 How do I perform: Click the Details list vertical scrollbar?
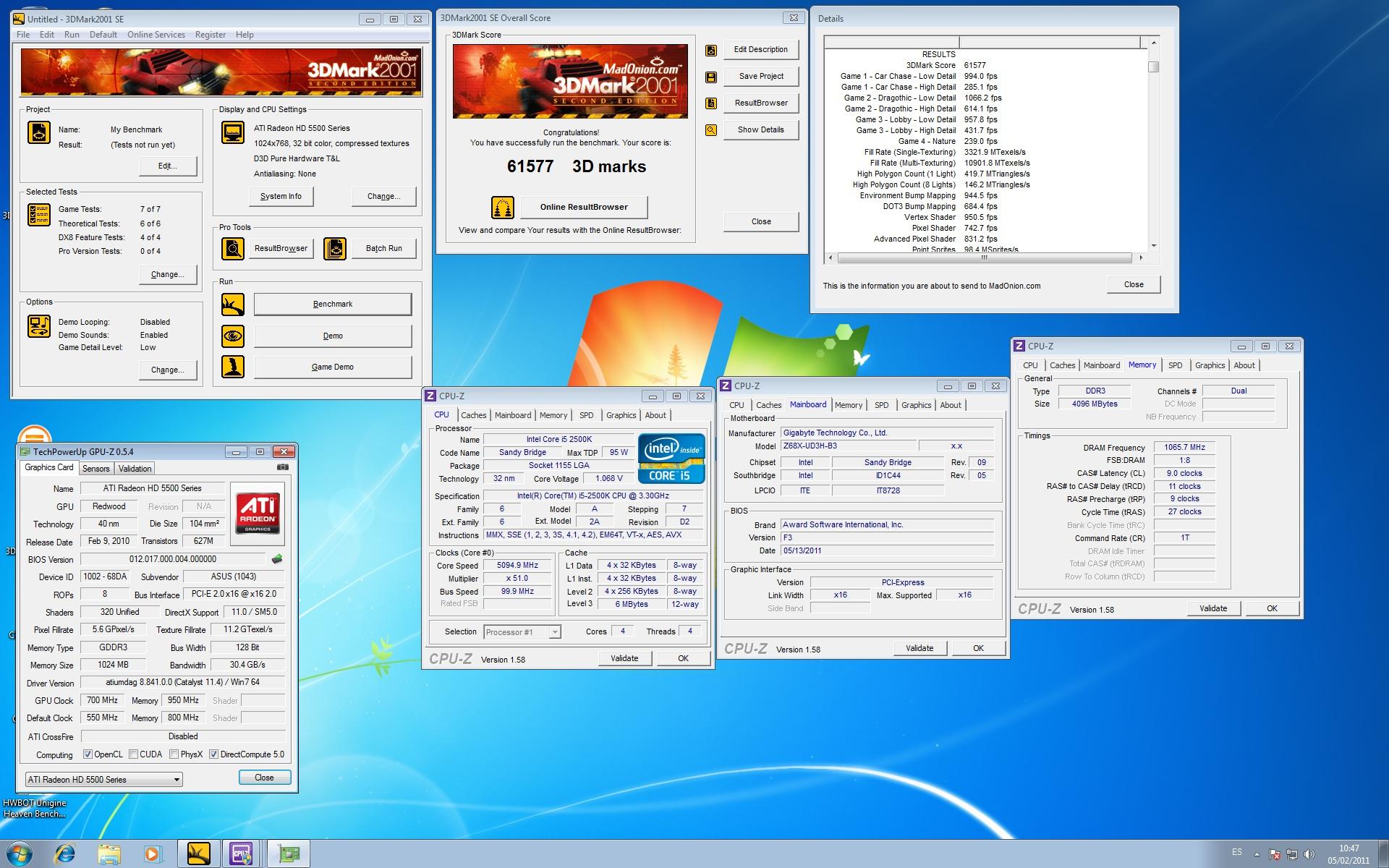coord(1154,145)
